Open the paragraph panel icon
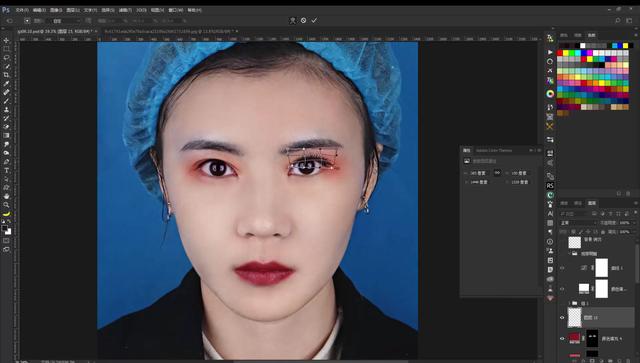 (550, 232)
